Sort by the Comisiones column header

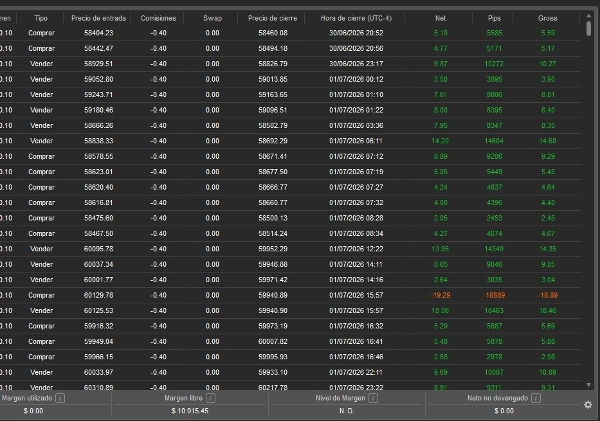[158, 18]
